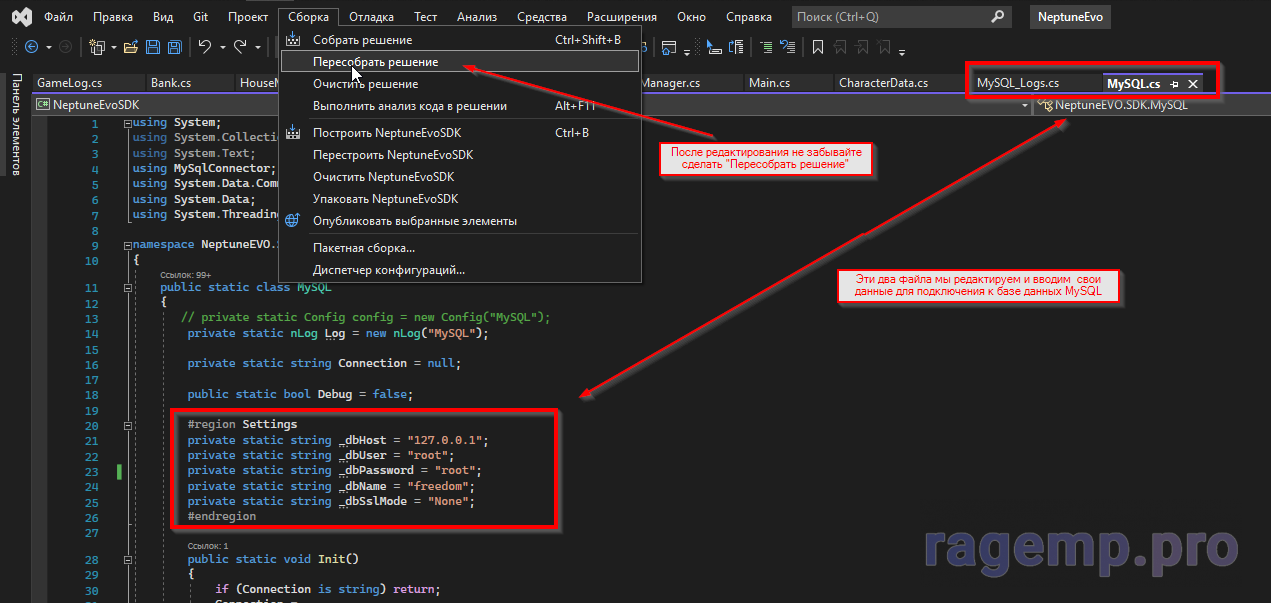
Task: Collapse the MySQL class block
Action: [128, 287]
